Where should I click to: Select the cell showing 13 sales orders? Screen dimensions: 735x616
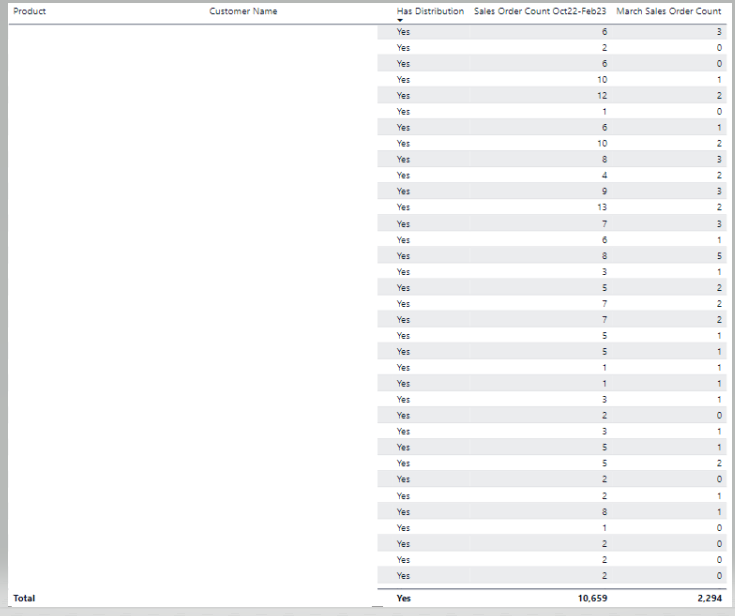click(x=602, y=207)
